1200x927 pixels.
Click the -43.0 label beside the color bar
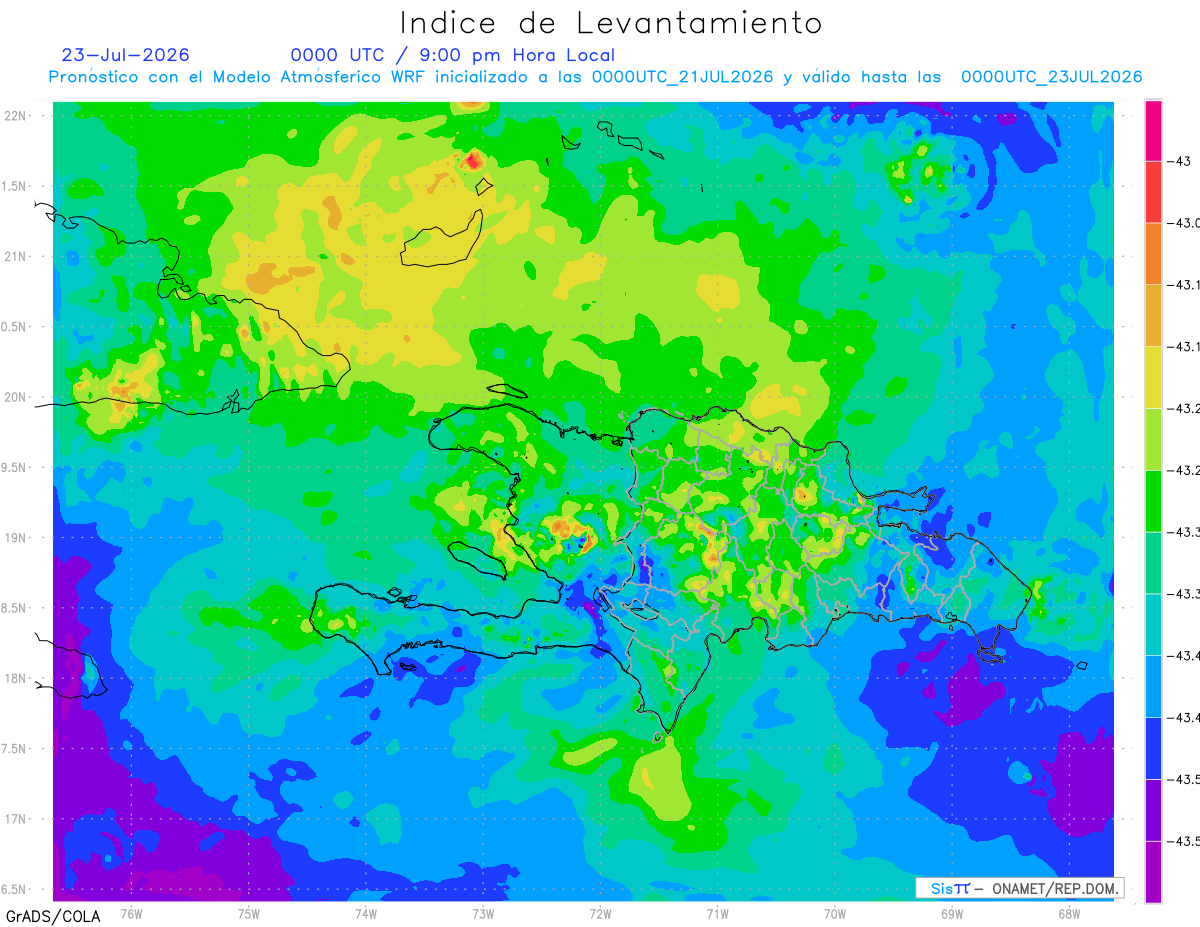(1184, 223)
